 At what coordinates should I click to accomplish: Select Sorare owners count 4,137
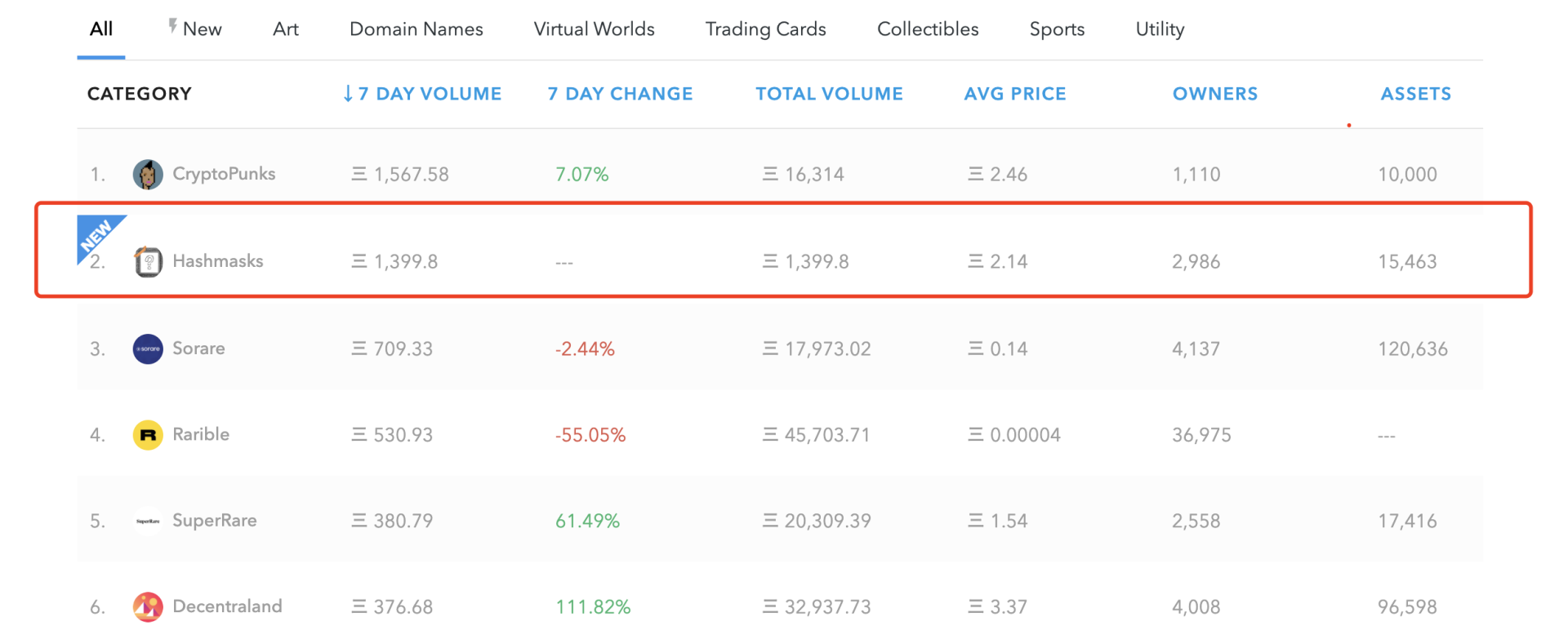point(1196,349)
